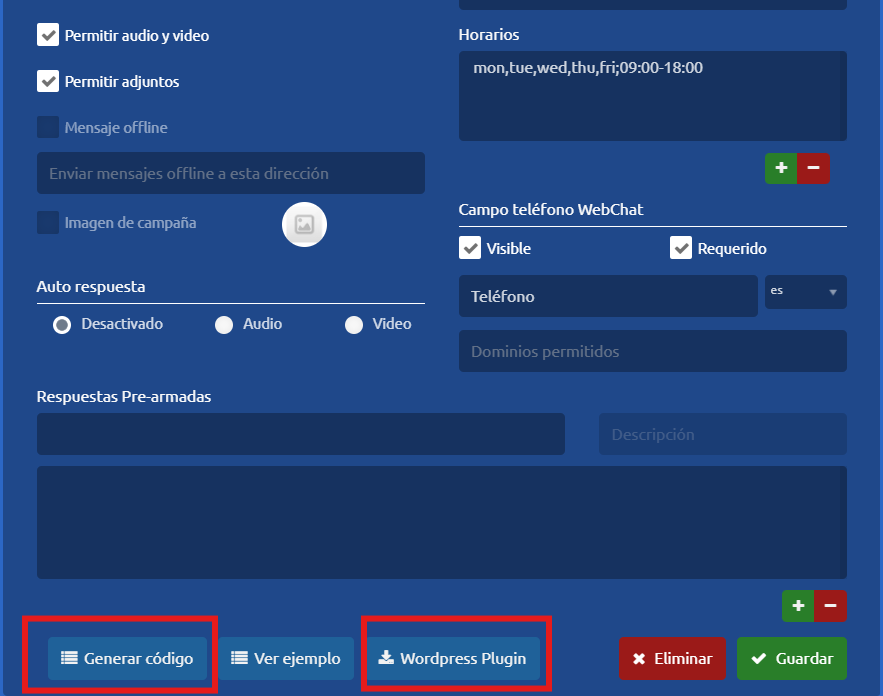Image resolution: width=883 pixels, height=696 pixels.
Task: Enable the Mensaje offline checkbox
Action: [48, 127]
